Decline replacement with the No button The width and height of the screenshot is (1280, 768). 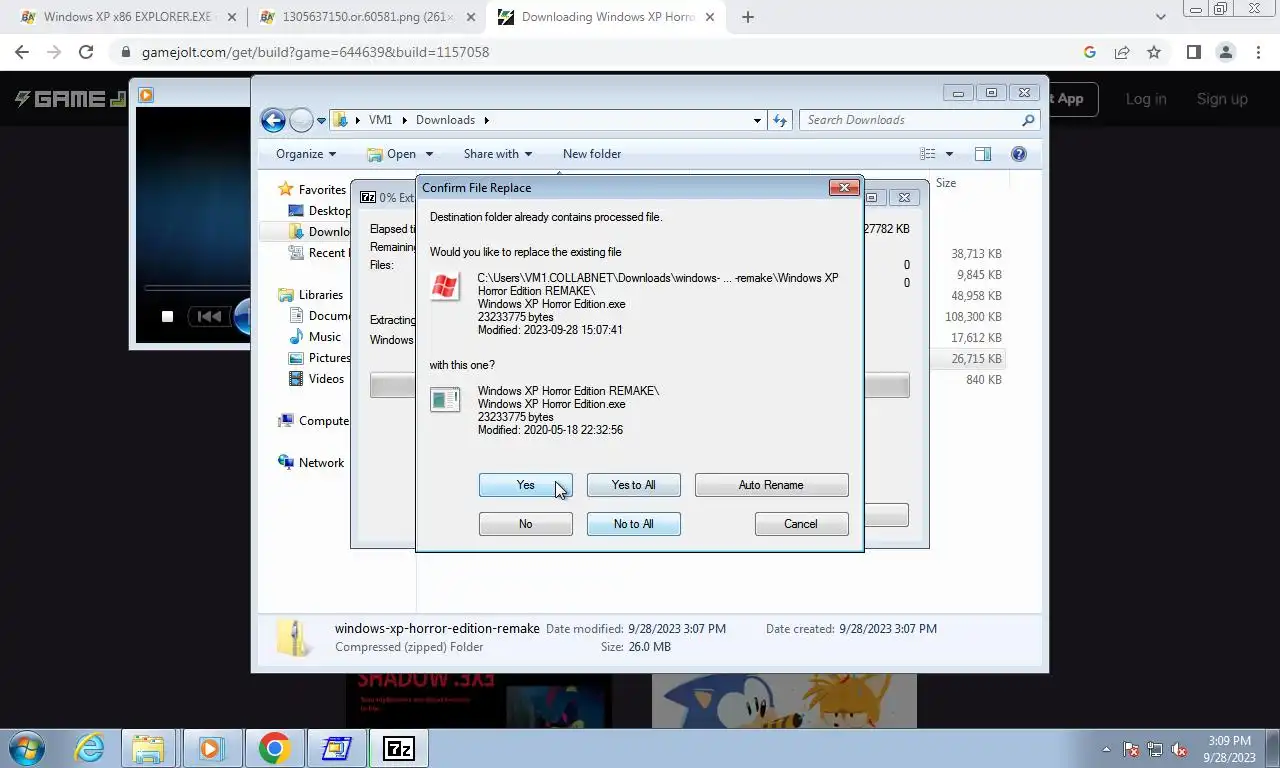[x=525, y=524]
